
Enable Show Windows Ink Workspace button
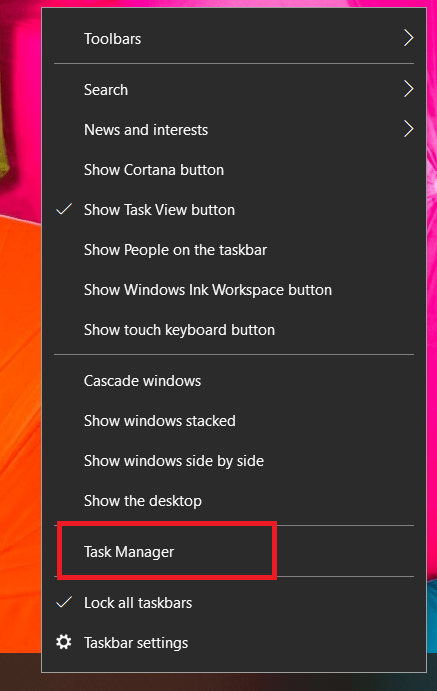(234, 290)
